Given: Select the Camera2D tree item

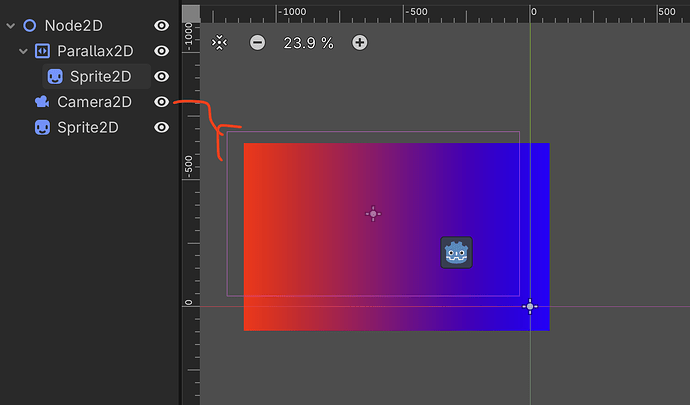Looking at the screenshot, I should click(x=94, y=102).
